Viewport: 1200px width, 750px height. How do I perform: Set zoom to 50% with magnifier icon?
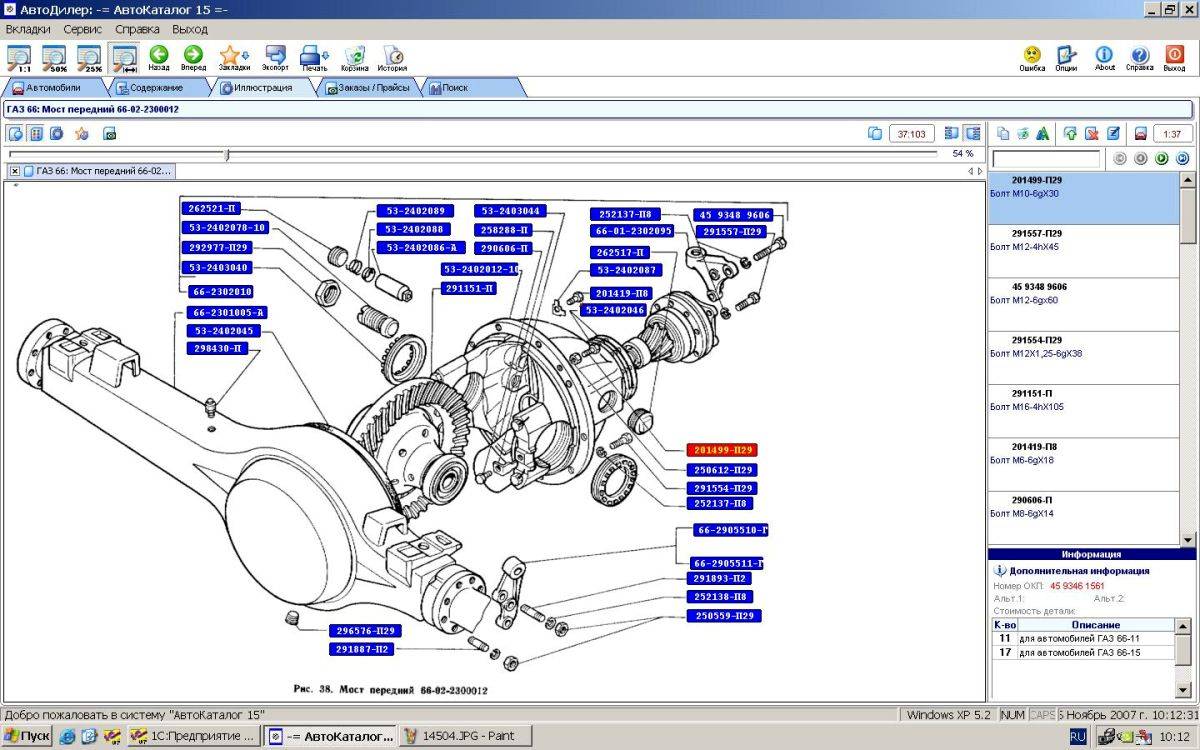(x=54, y=58)
